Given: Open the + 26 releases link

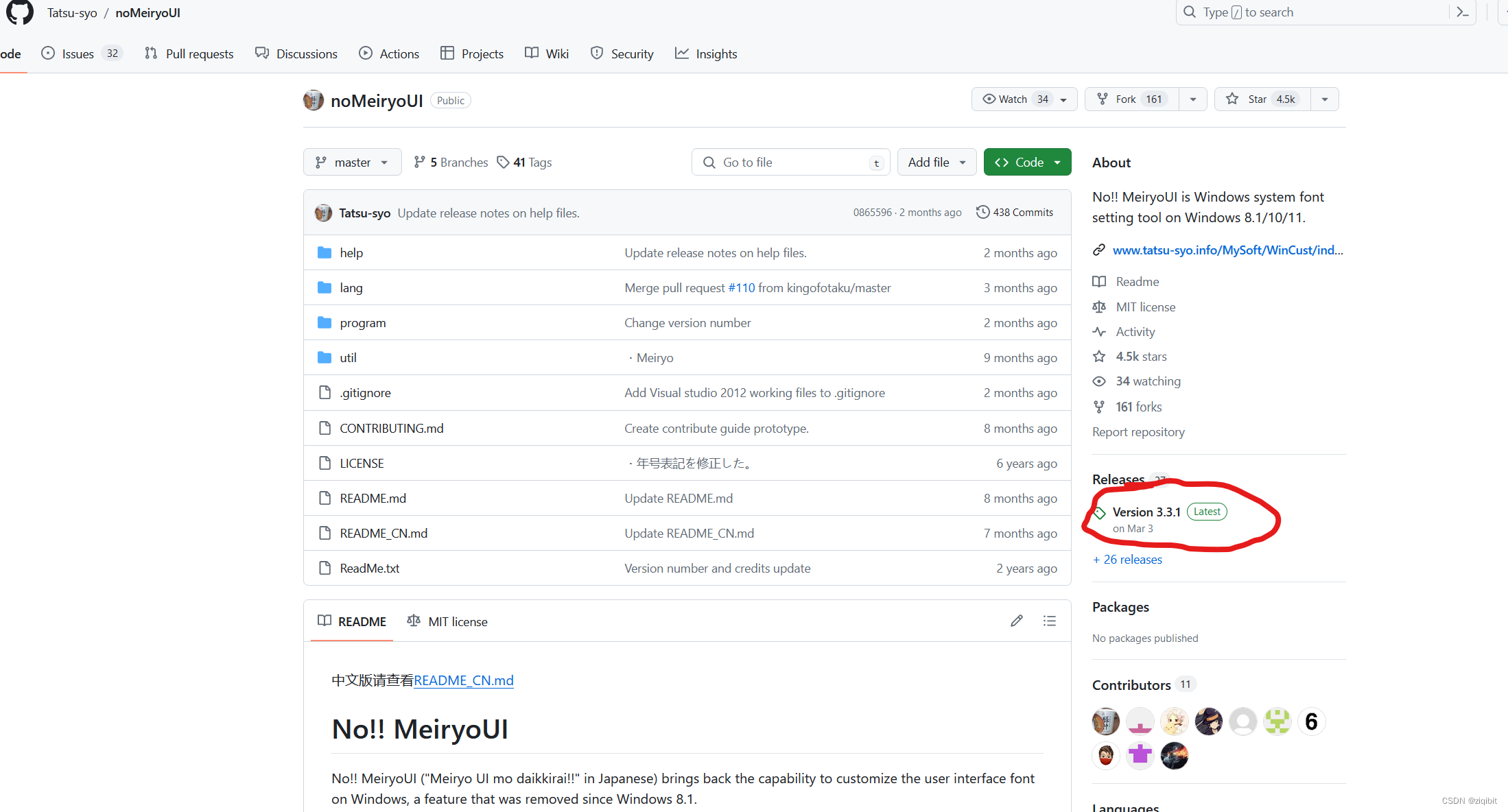Looking at the screenshot, I should (1127, 560).
